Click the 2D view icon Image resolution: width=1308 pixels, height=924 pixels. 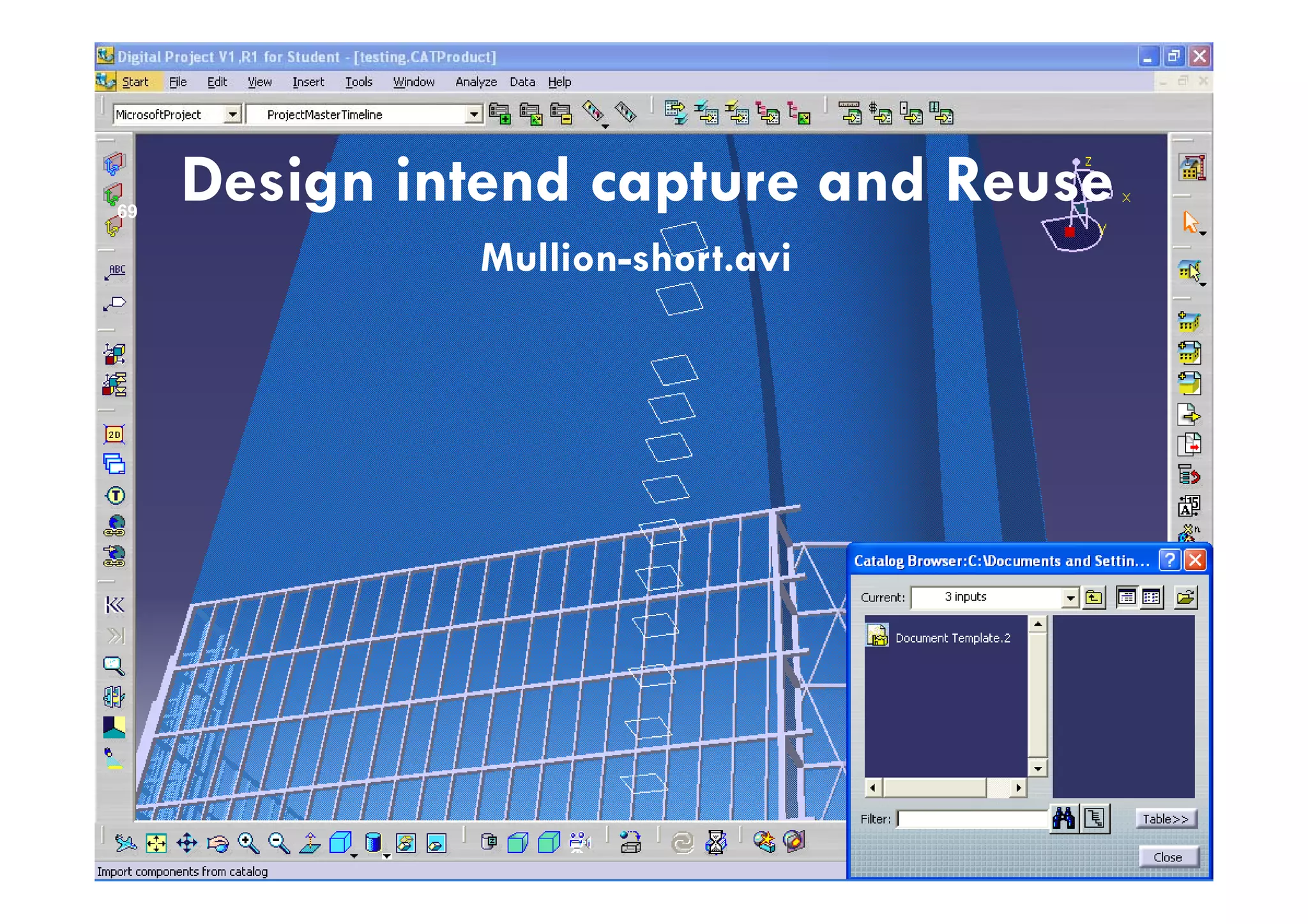pos(114,435)
